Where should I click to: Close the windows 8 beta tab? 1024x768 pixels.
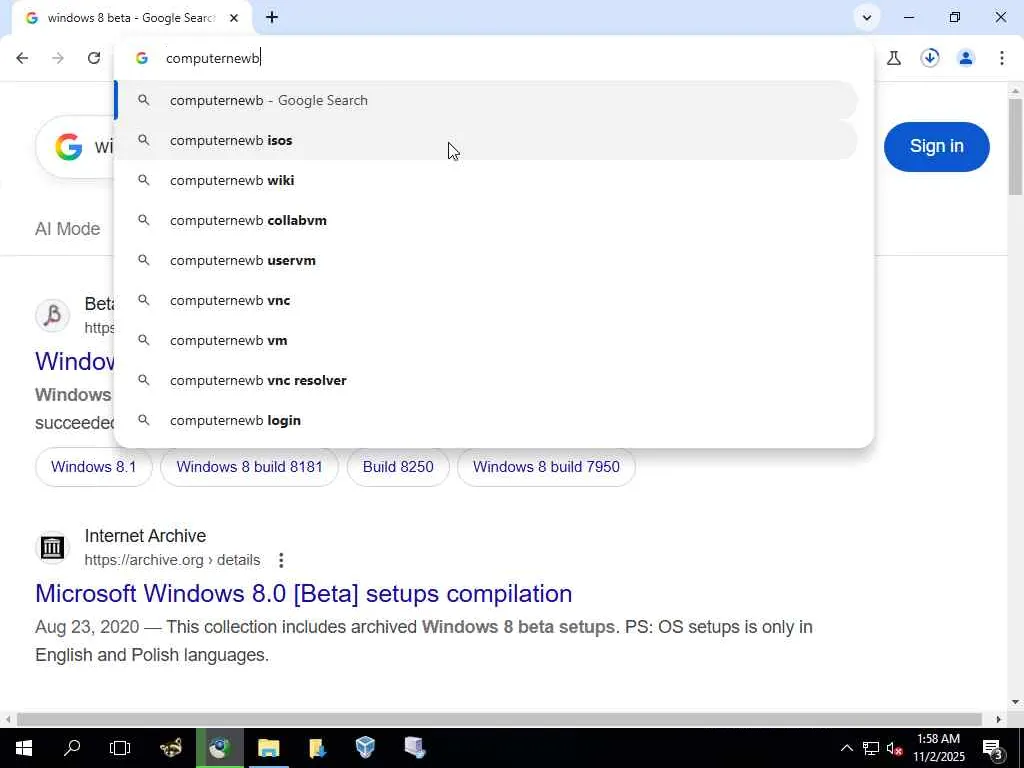click(x=234, y=18)
